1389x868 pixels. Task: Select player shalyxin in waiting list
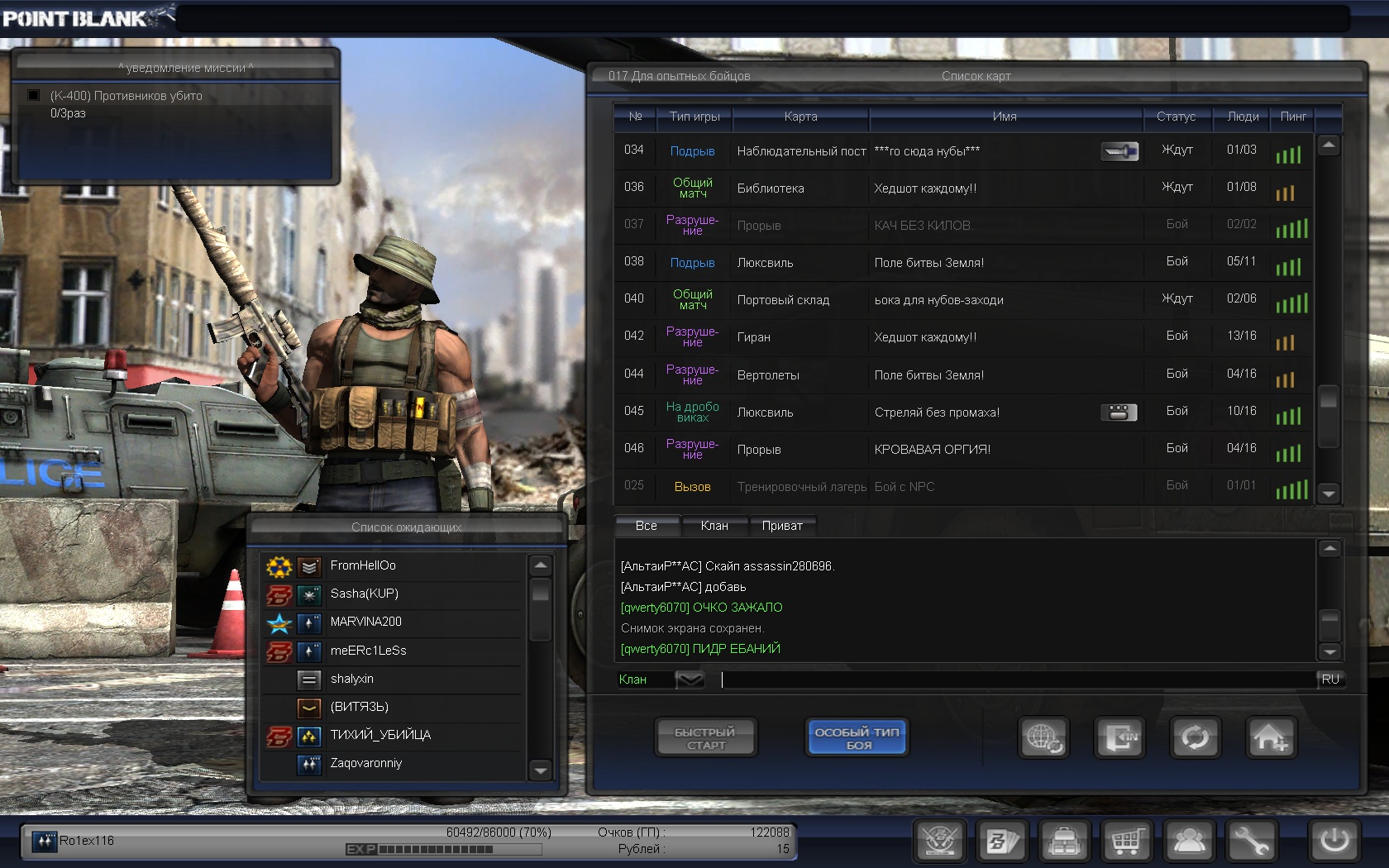pos(392,680)
